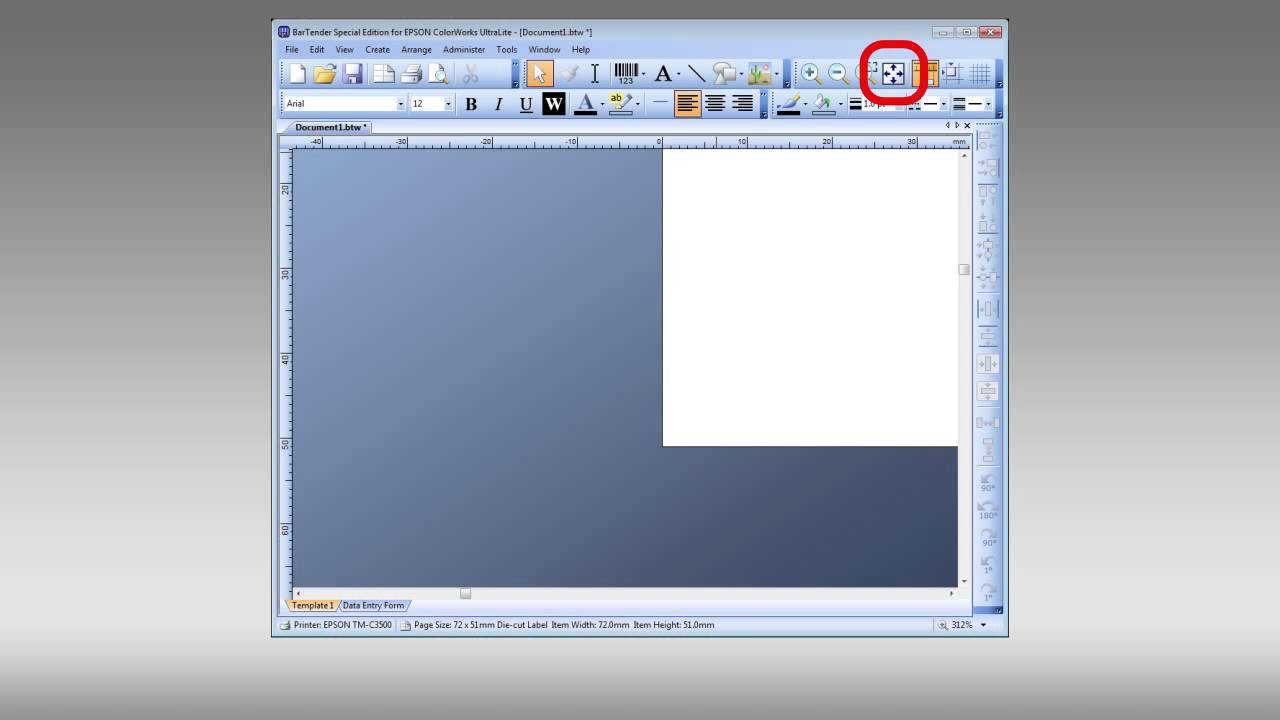Toggle Bold formatting
This screenshot has height=720, width=1280.
[471, 103]
